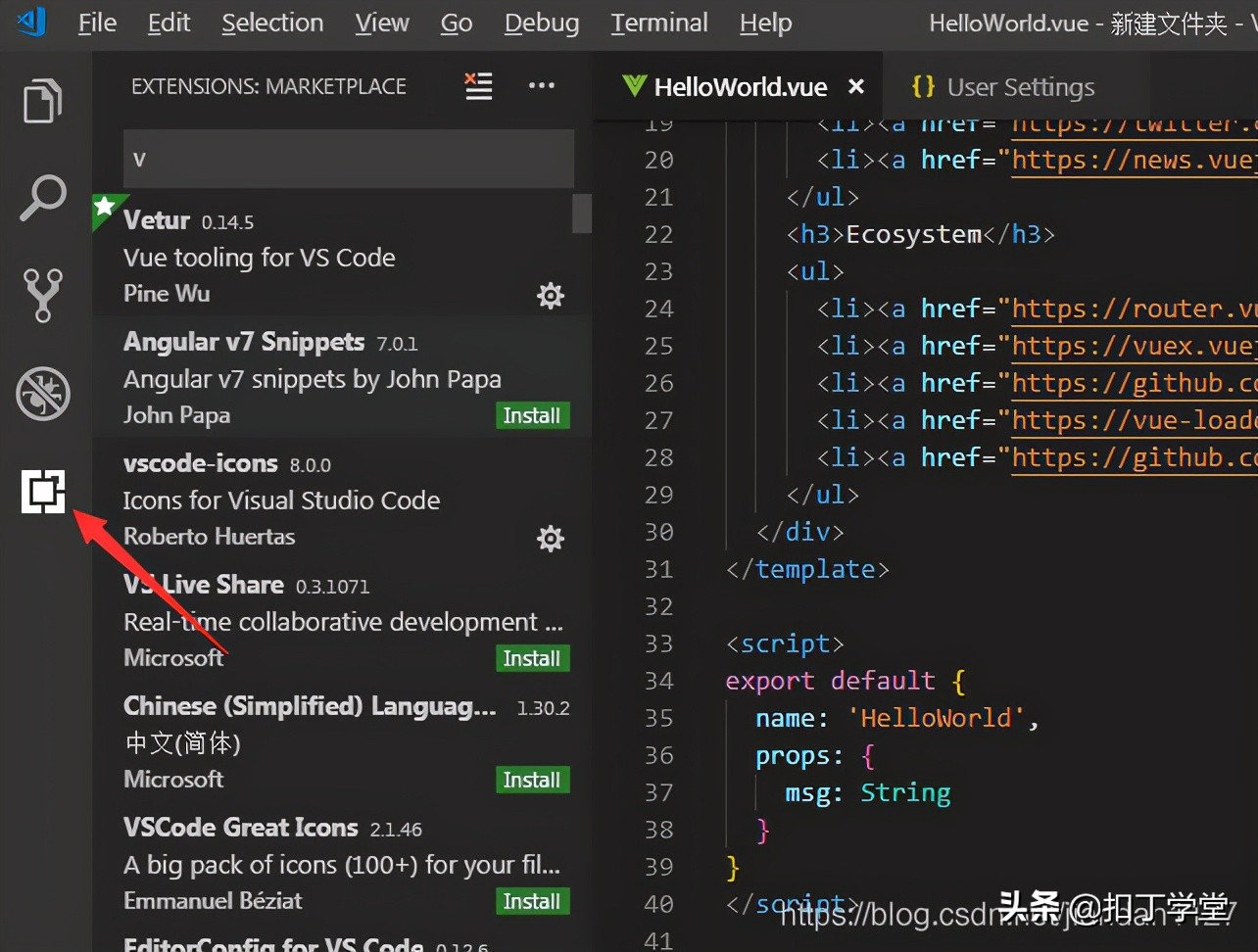Clear extensions search results
The image size is (1258, 952).
(478, 86)
